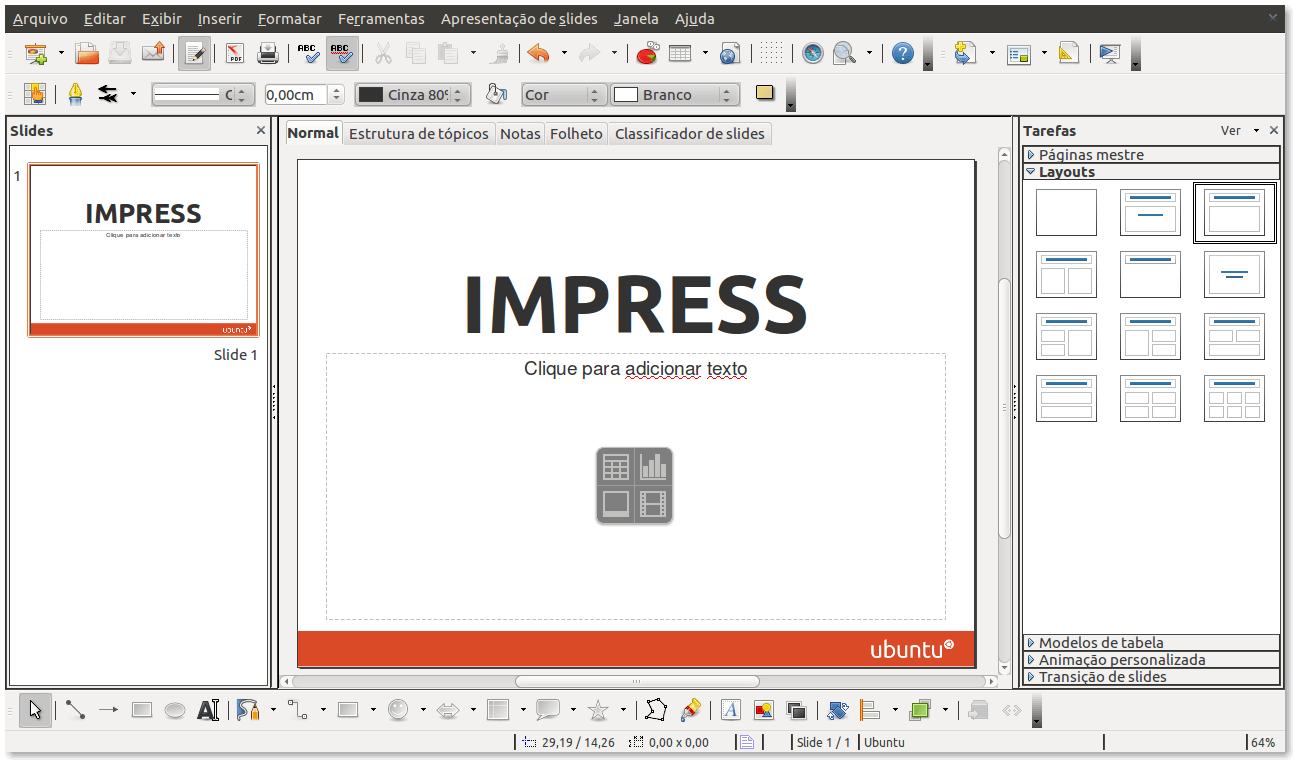The image size is (1294, 761).
Task: Switch to the Classificador de slides tab
Action: (x=690, y=133)
